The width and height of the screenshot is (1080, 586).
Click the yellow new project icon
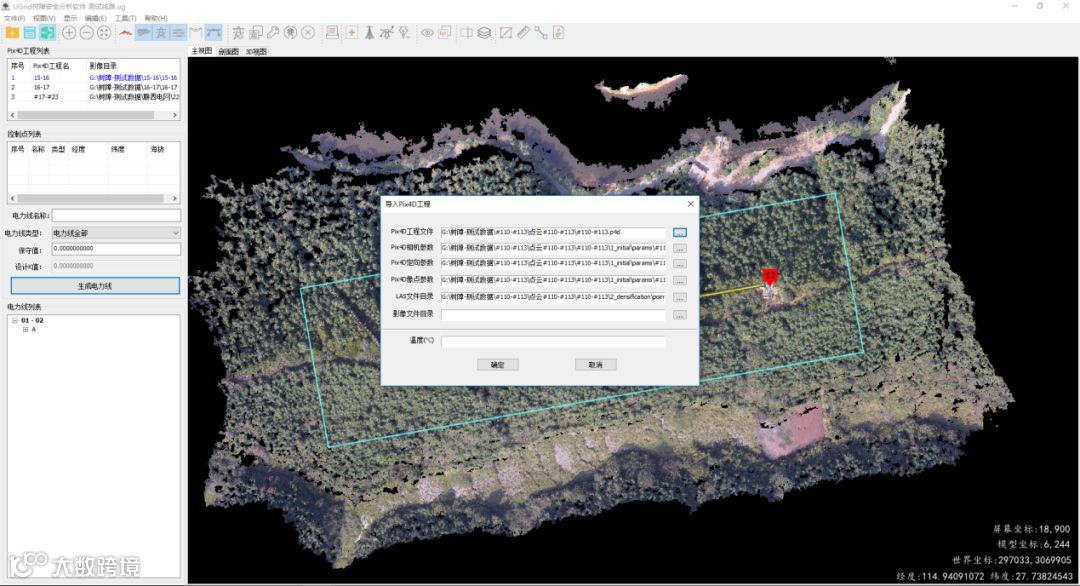[12, 32]
